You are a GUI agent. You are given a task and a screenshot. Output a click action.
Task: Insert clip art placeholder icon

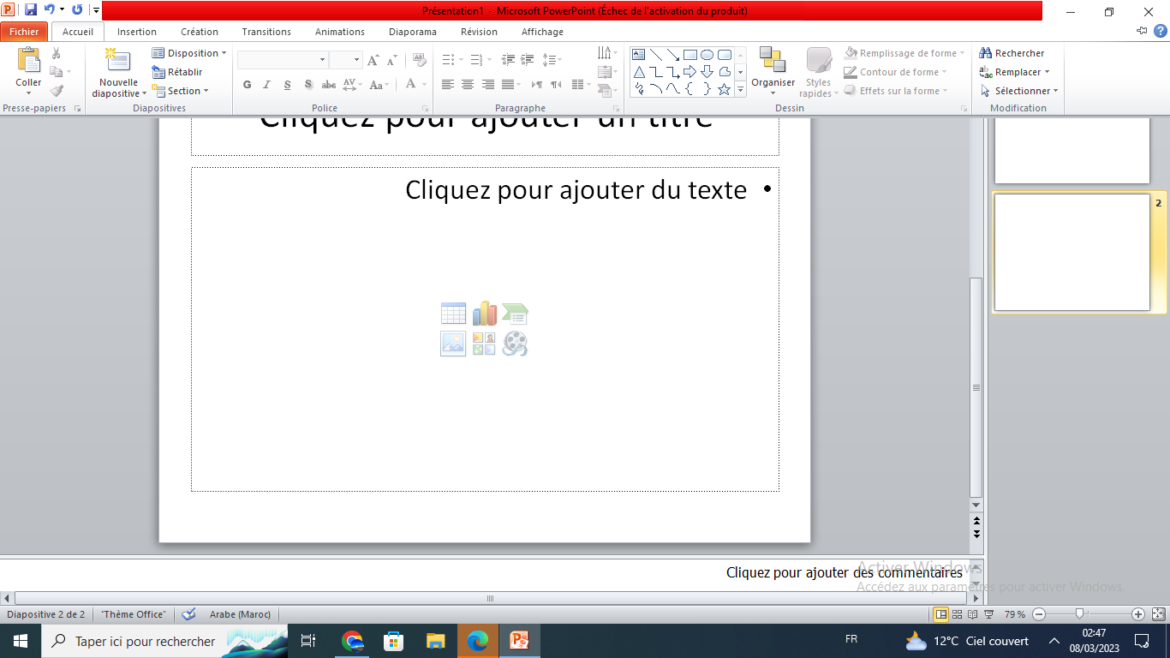click(x=484, y=344)
